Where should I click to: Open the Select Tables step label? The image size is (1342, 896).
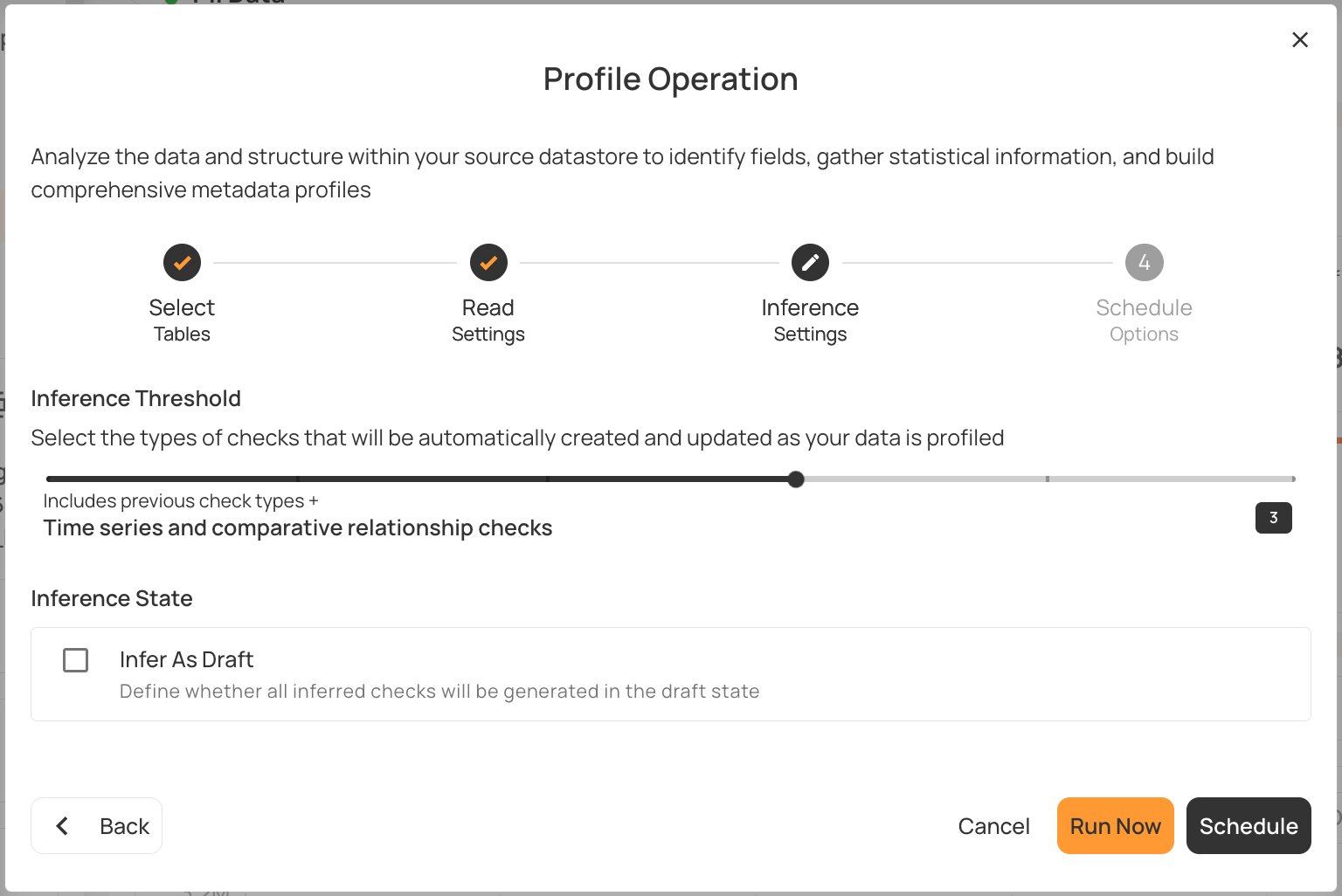(182, 320)
